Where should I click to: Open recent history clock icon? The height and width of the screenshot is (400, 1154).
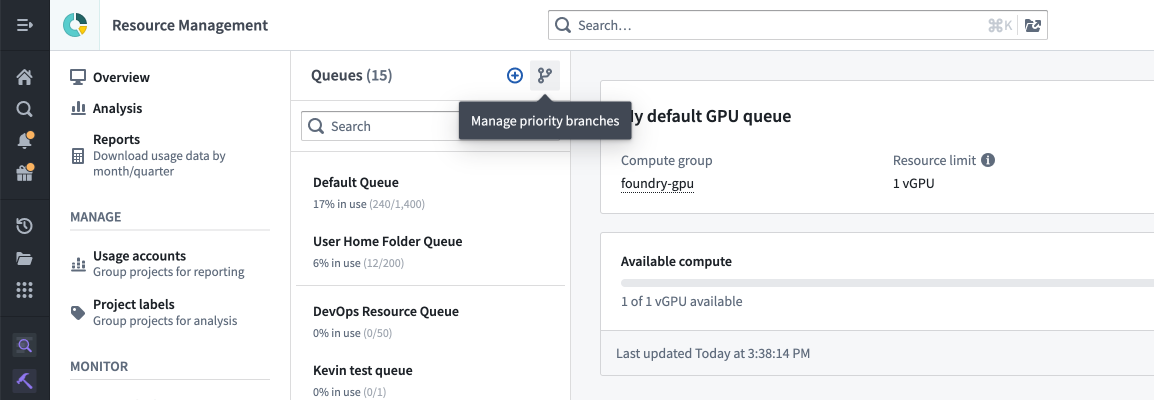pos(24,226)
